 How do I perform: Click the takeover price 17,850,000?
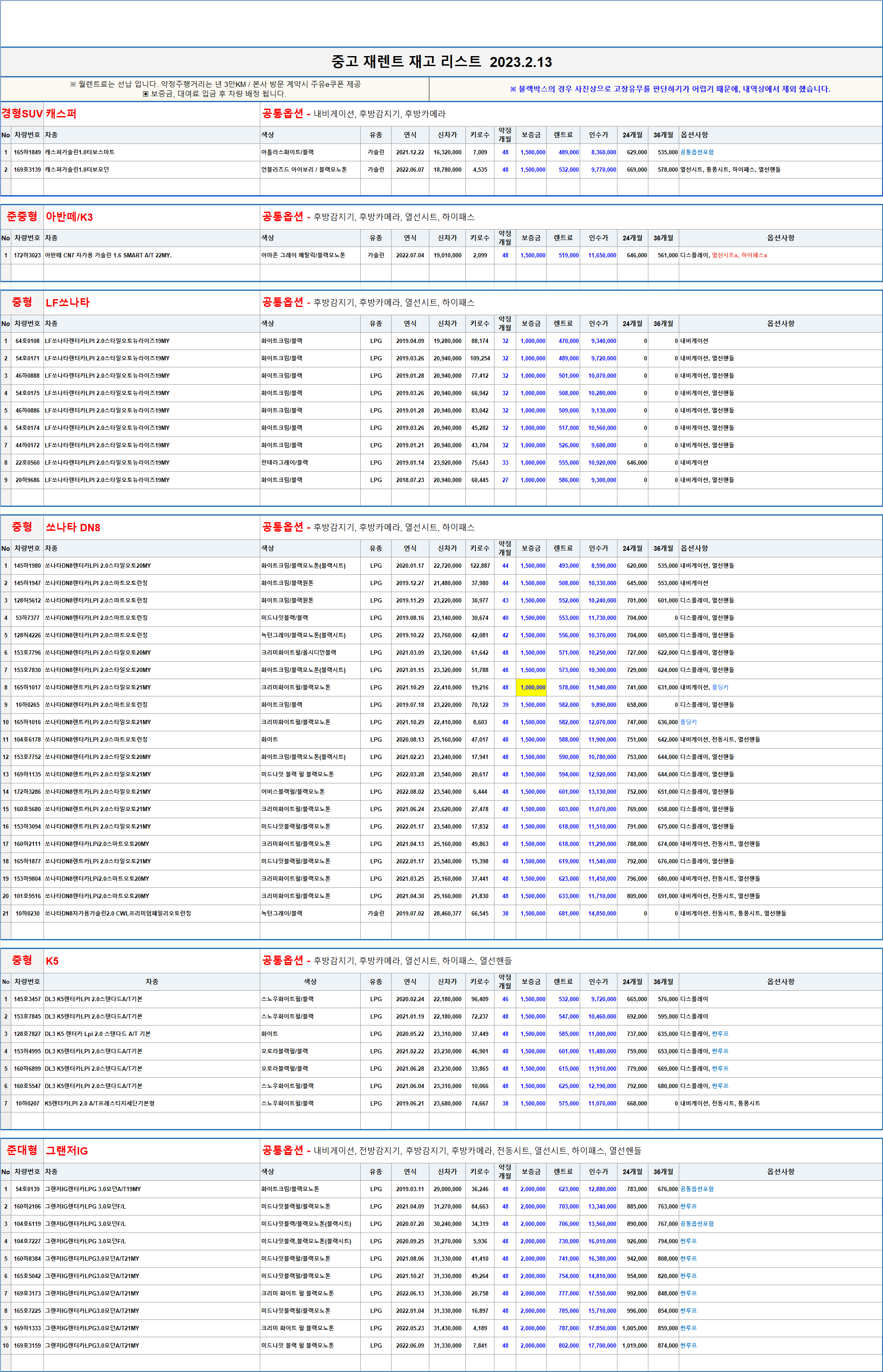[602, 1328]
